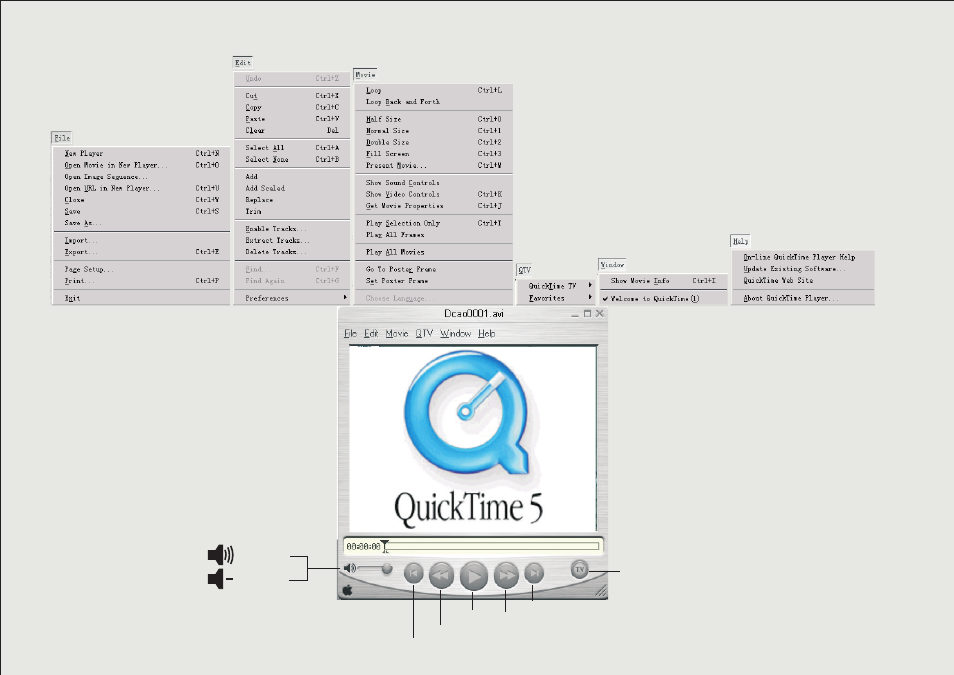The image size is (954, 675).
Task: Click the Play button in the player
Action: click(473, 576)
